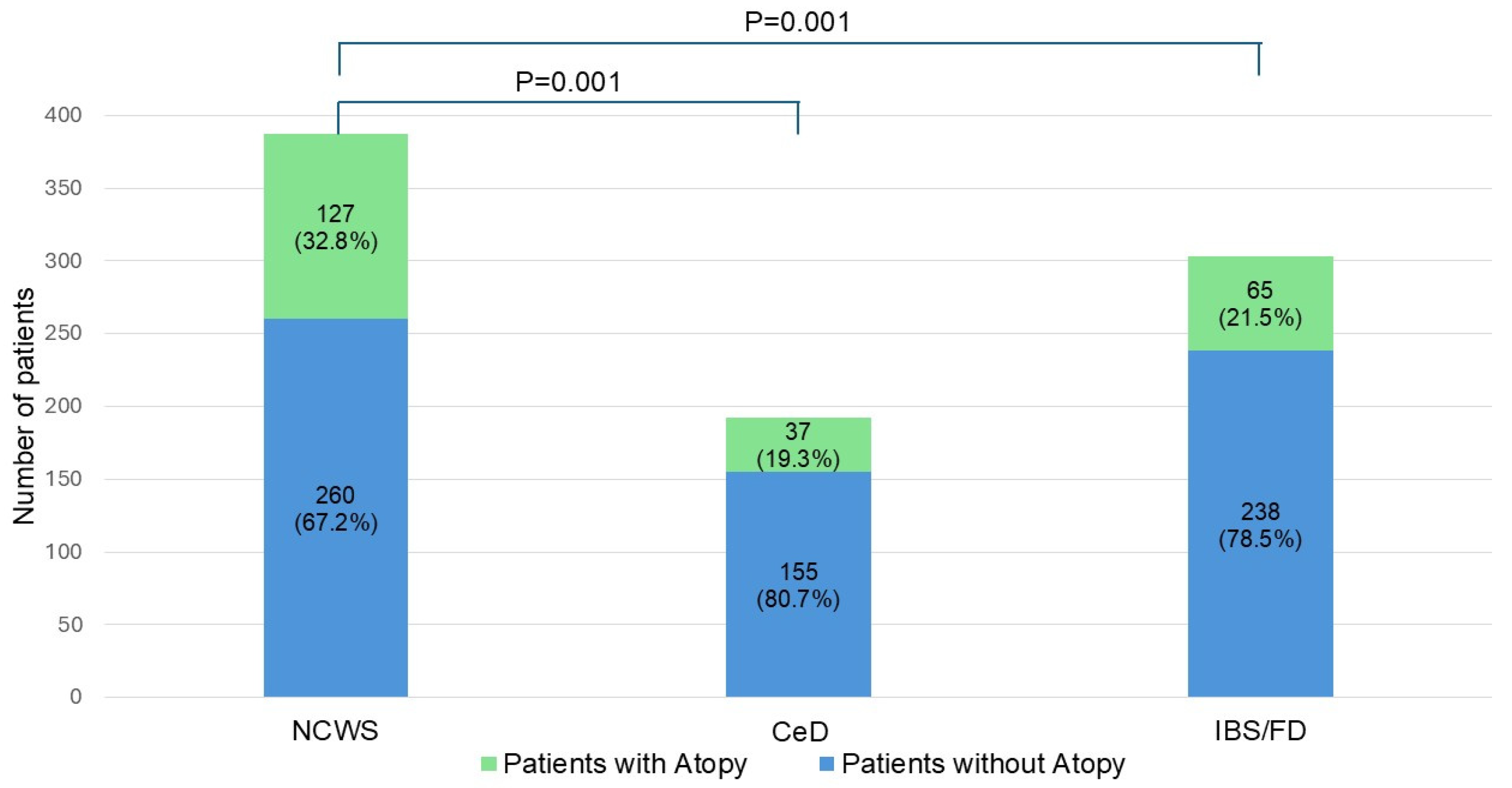Click the IBS/FD category axis label
The width and height of the screenshot is (1512, 788).
(x=1260, y=731)
